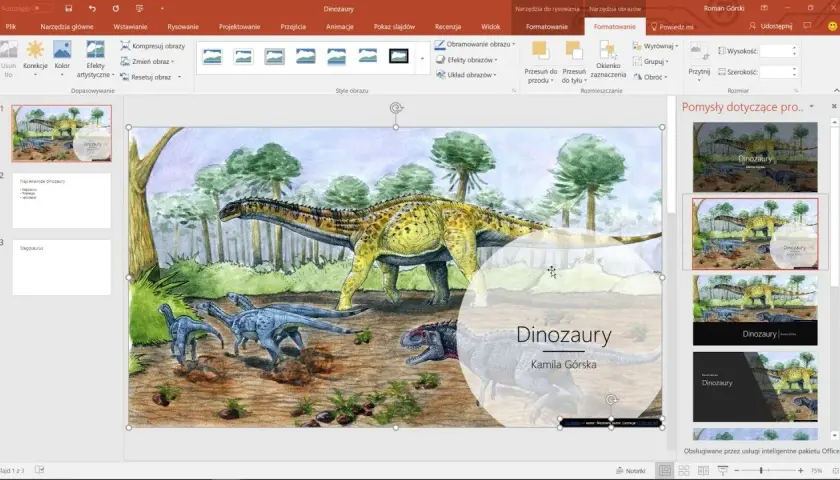Image resolution: width=840 pixels, height=480 pixels.
Task: Open Efekty artystyczne menu
Action: (95, 59)
